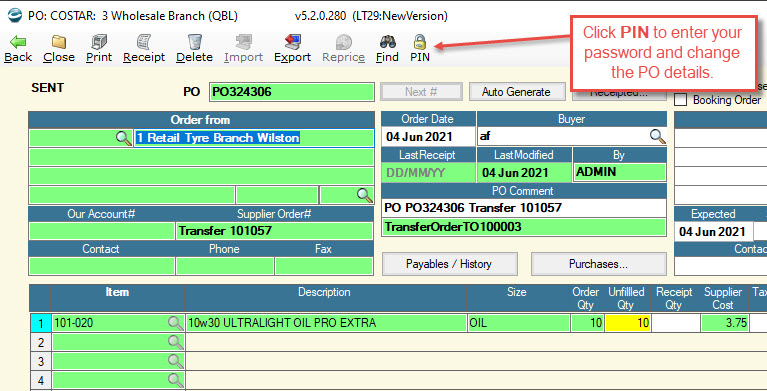Click the Fax input field
This screenshot has width=767, height=391.
324,266
